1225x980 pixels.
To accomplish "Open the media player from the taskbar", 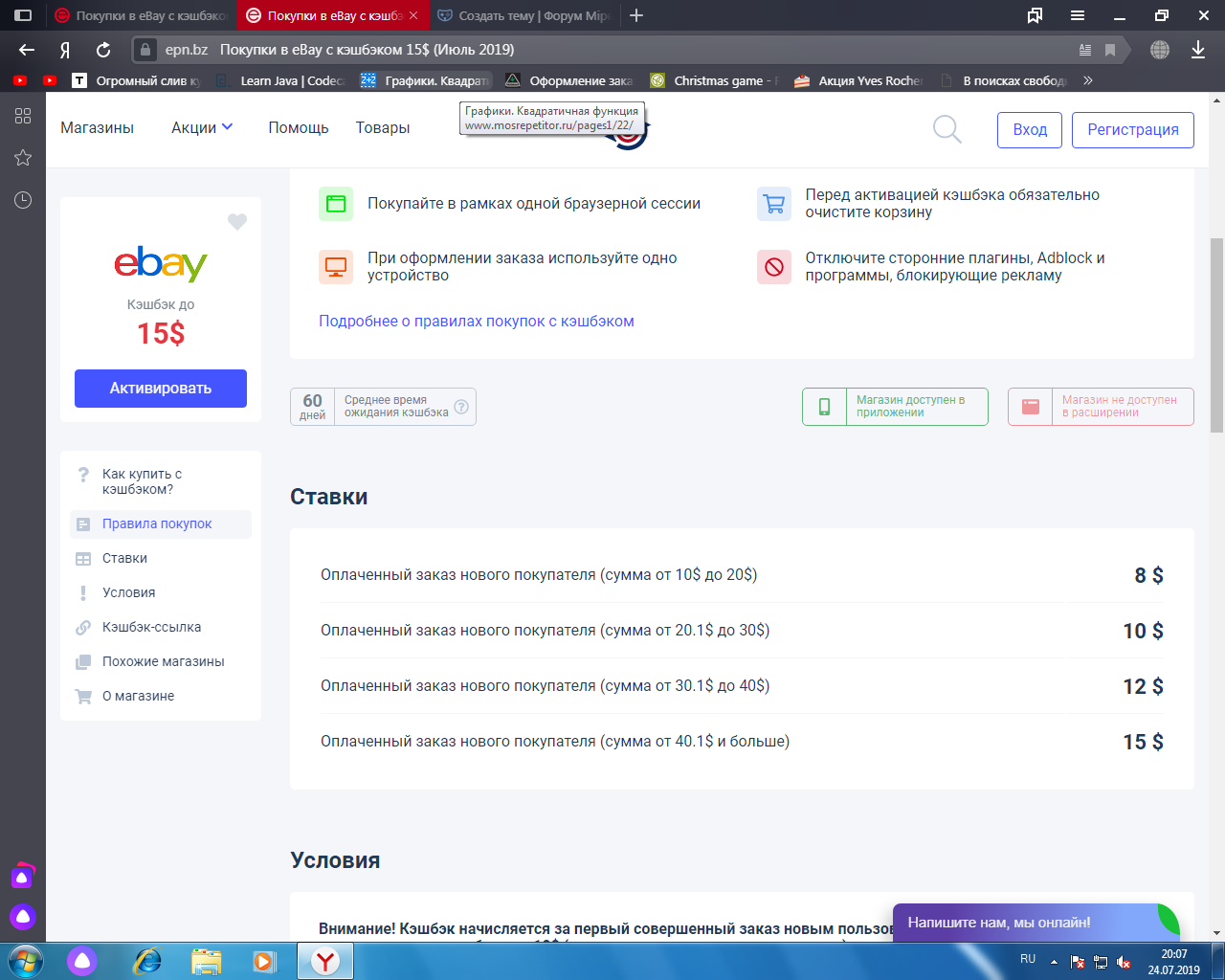I will [265, 961].
